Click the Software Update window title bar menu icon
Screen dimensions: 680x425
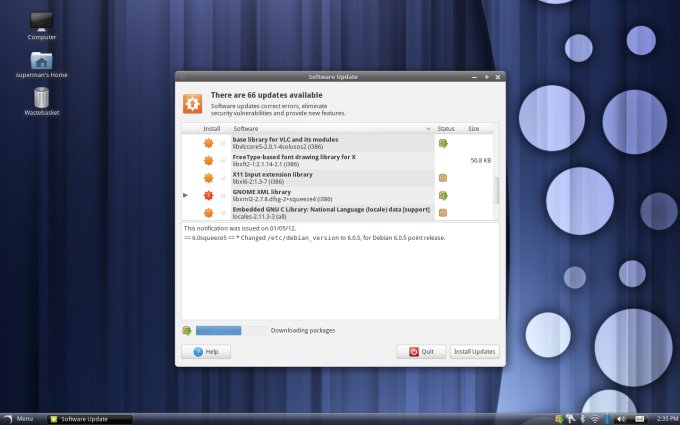(183, 77)
